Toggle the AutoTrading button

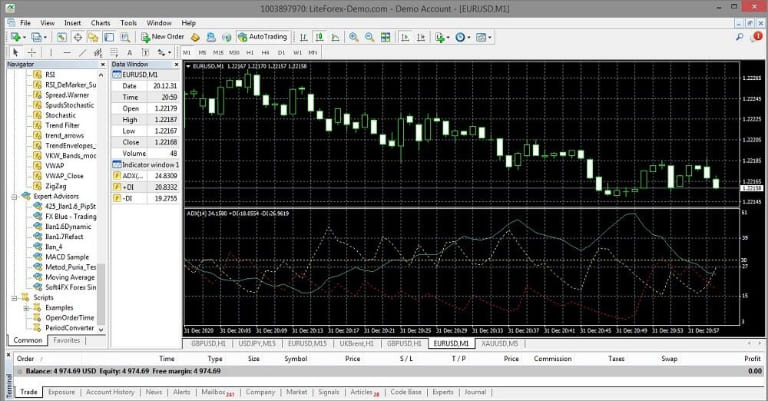[262, 37]
